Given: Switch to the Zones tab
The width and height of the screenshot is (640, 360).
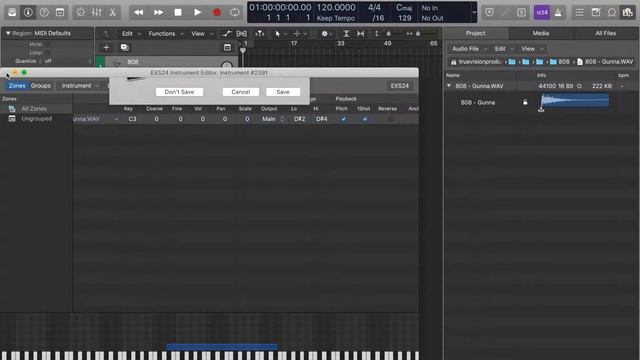Looking at the screenshot, I should pyautogui.click(x=17, y=86).
